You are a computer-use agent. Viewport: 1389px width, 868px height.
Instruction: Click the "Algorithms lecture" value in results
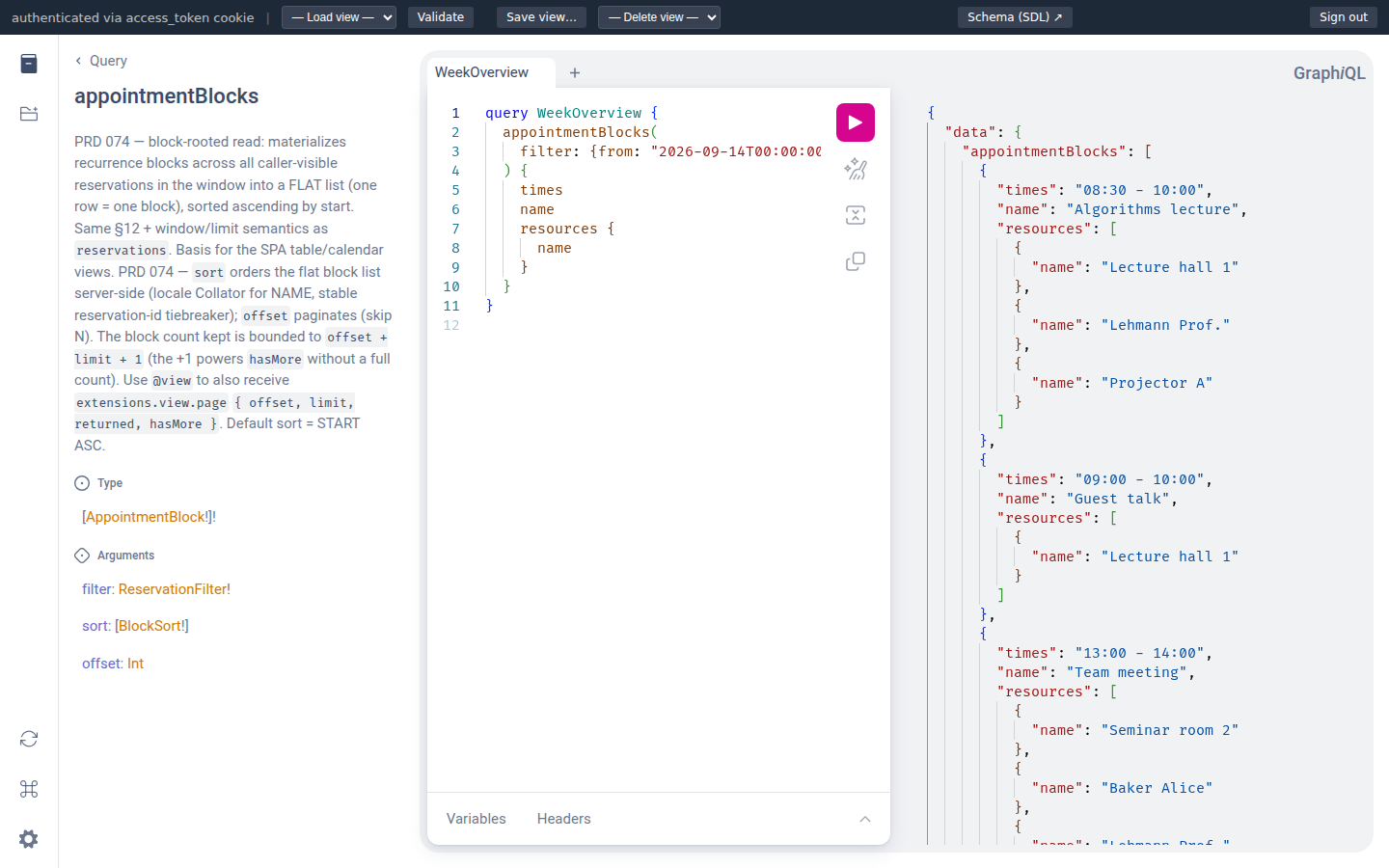pos(1155,209)
